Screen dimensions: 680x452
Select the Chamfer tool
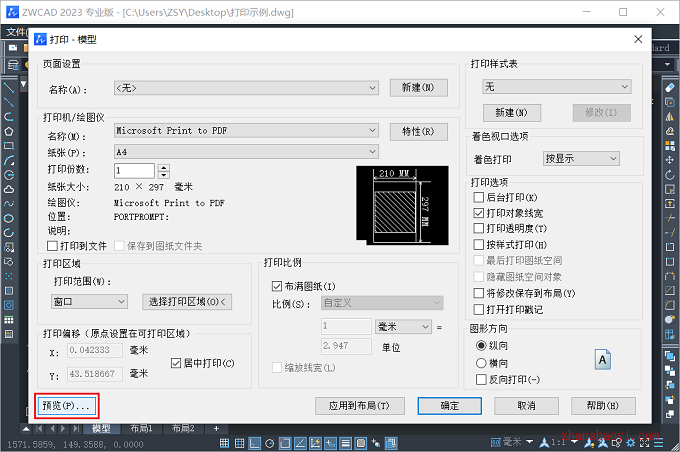[670, 291]
